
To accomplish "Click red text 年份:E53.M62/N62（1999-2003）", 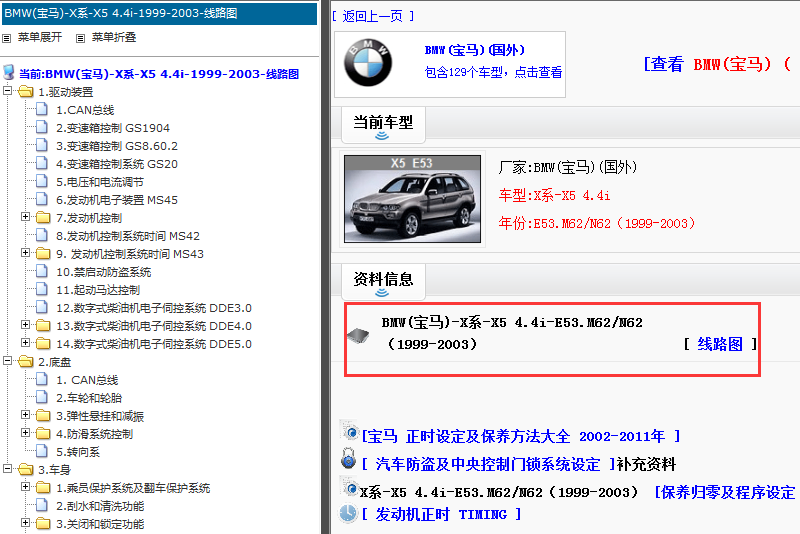I will click(x=596, y=223).
